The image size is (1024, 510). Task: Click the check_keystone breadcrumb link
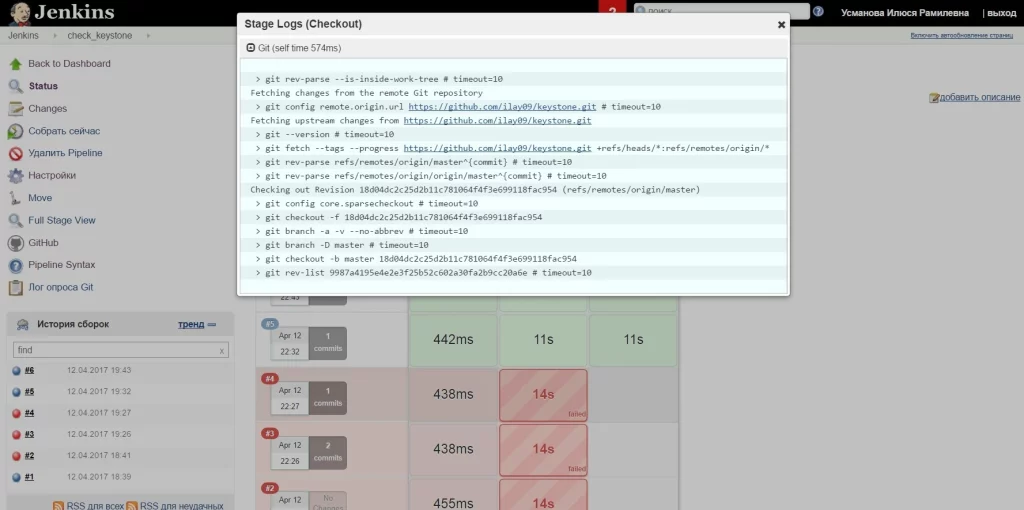click(x=100, y=36)
